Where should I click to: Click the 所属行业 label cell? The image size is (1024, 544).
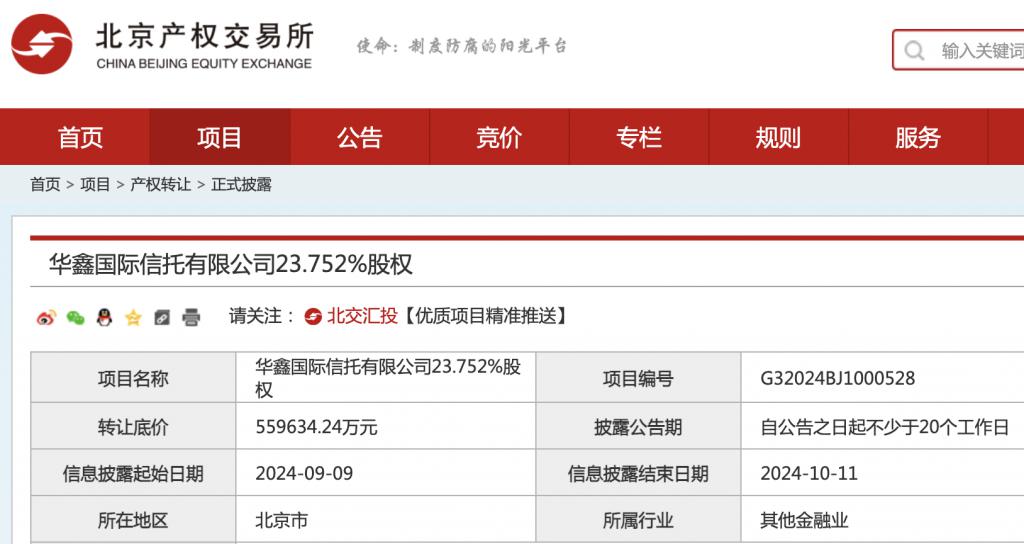tap(638, 520)
